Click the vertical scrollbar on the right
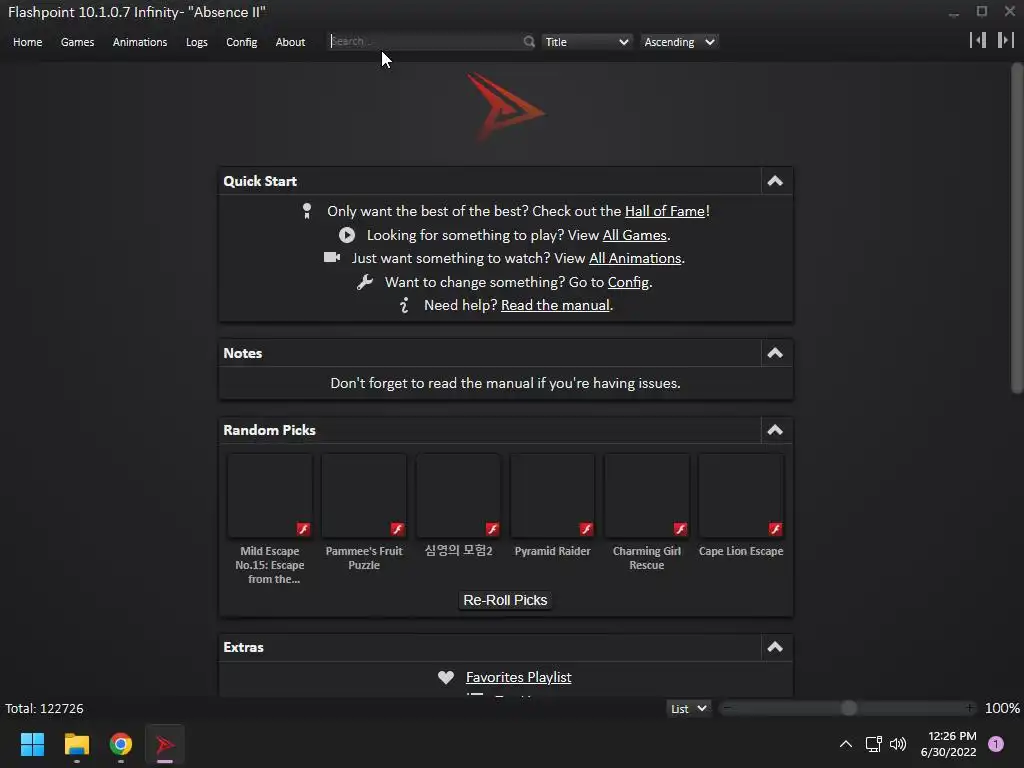Image resolution: width=1024 pixels, height=768 pixels. pyautogui.click(x=1017, y=229)
